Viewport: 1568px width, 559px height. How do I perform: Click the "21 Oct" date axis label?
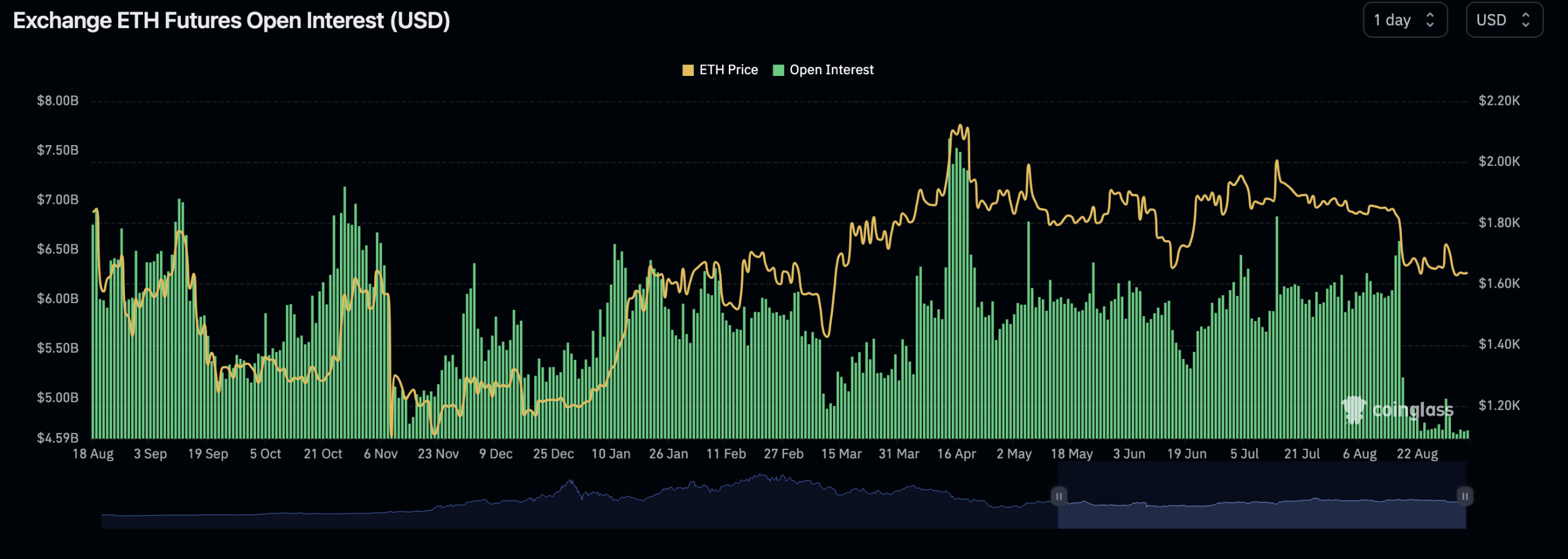323,454
